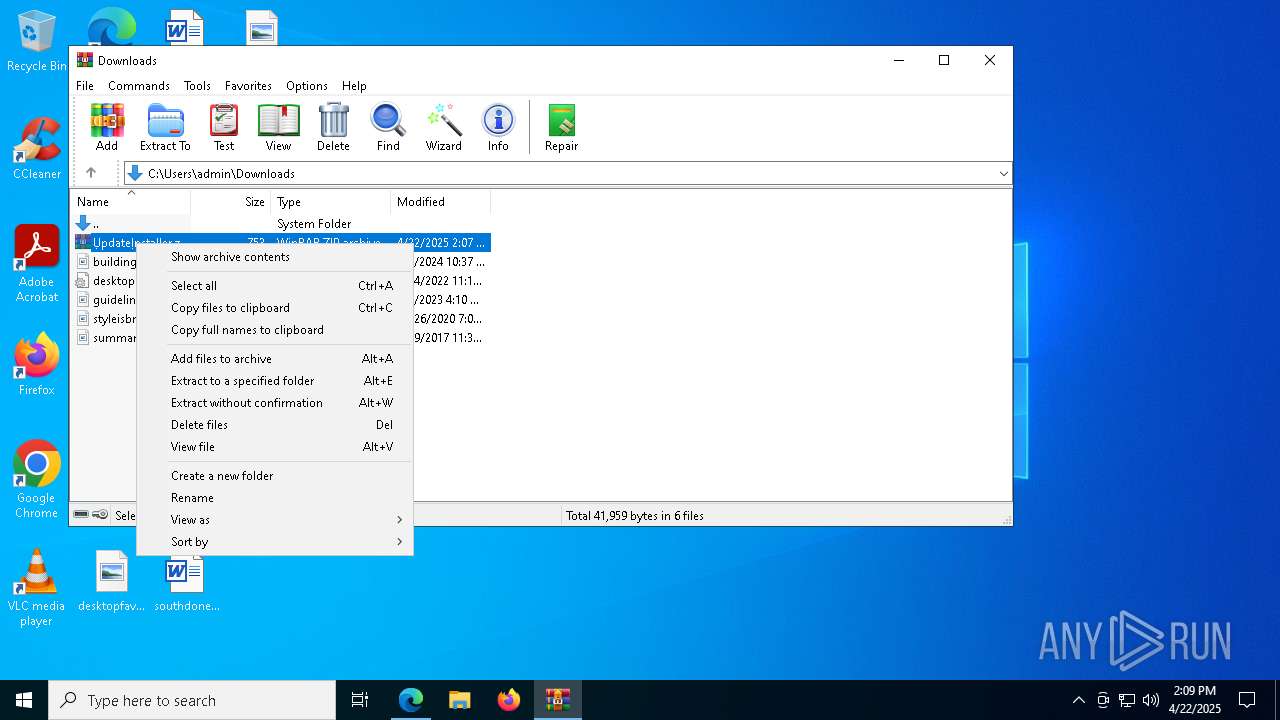Click the Firefox taskbar icon
The width and height of the screenshot is (1280, 720).
509,700
